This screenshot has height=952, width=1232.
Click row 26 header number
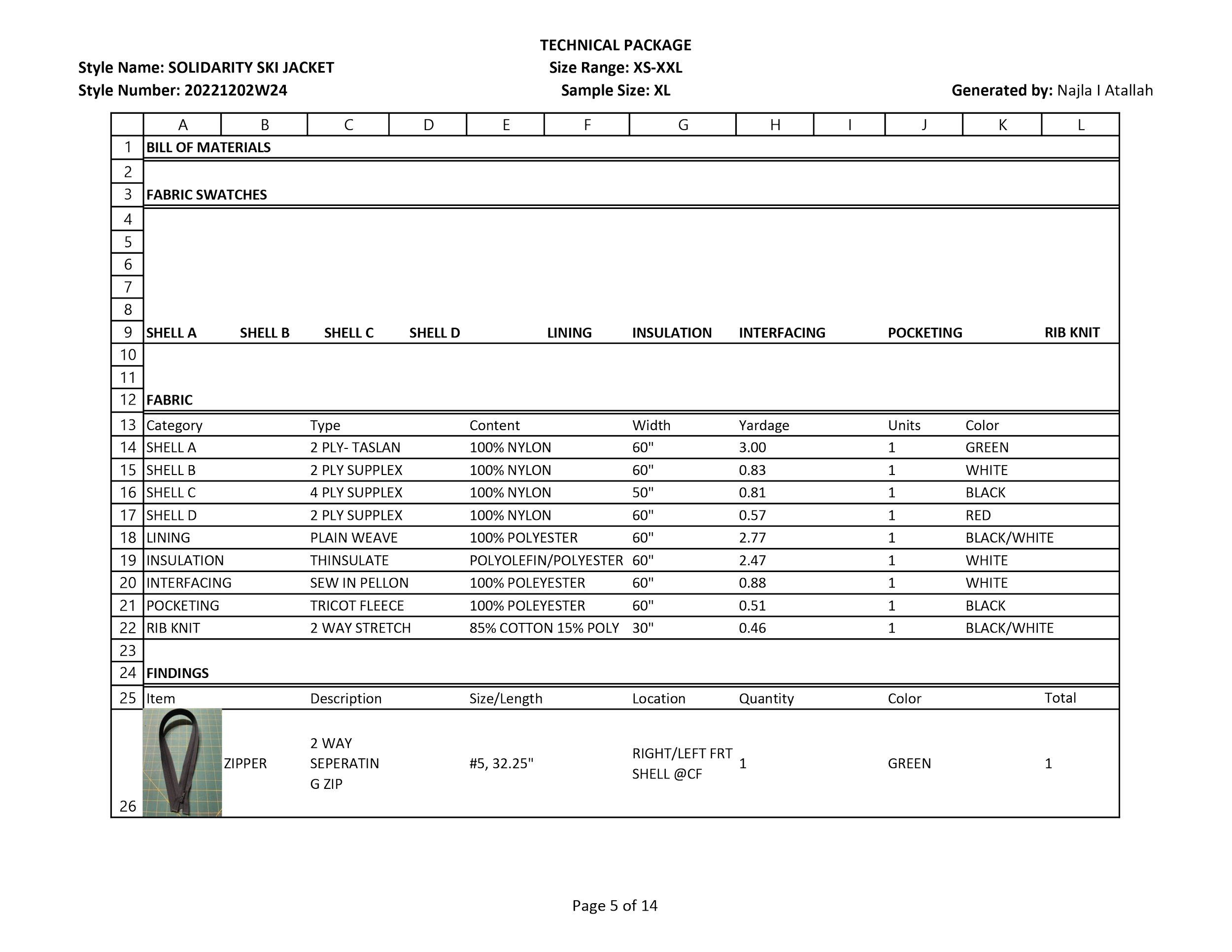(128, 805)
